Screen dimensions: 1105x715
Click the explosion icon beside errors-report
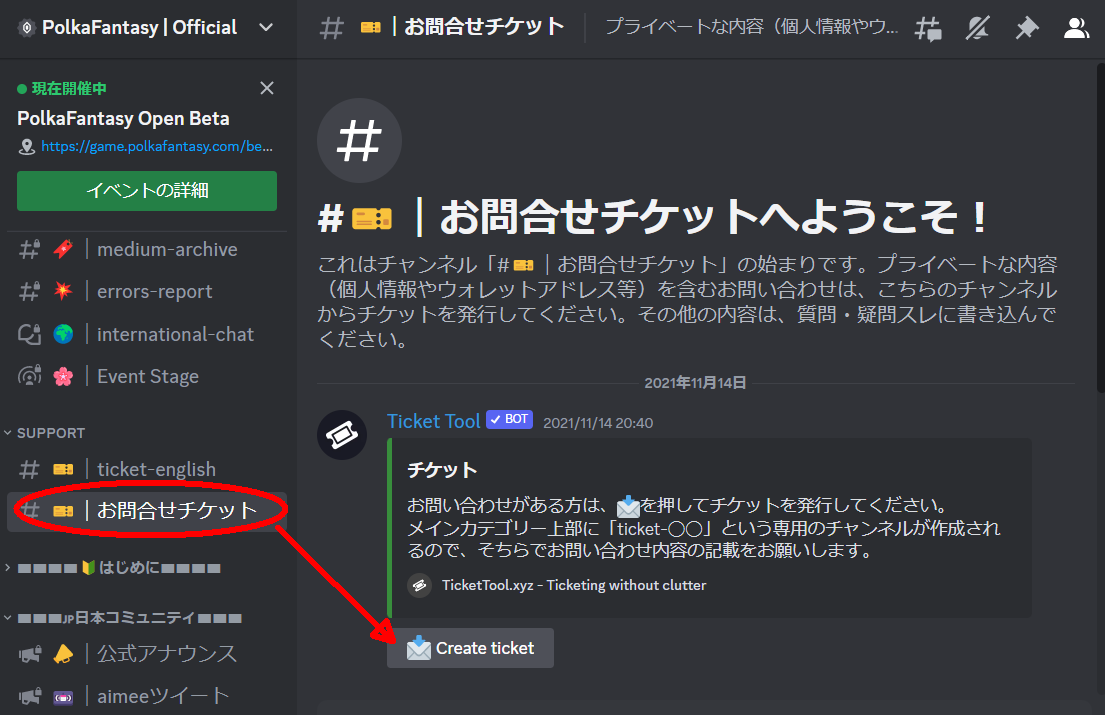point(63,291)
